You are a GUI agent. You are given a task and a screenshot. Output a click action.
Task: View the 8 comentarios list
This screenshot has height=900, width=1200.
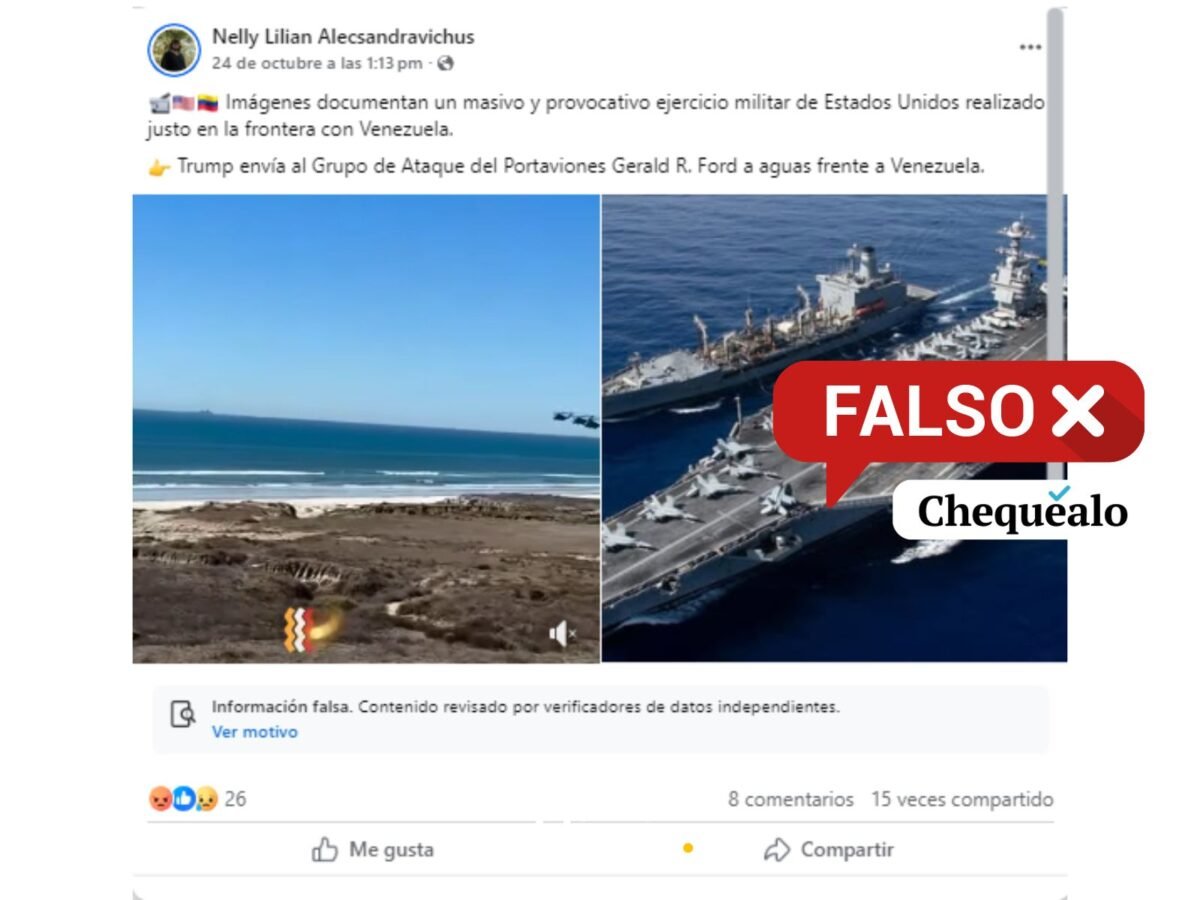[790, 799]
